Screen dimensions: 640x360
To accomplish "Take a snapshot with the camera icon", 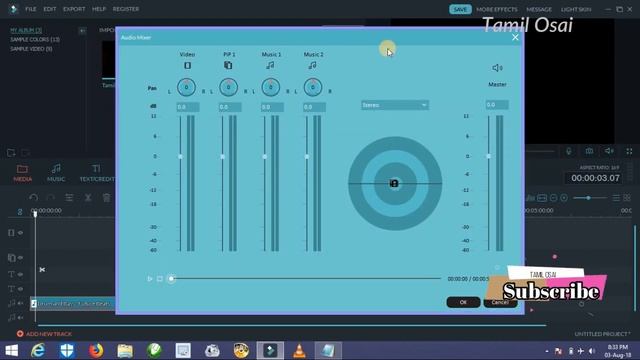I will coord(589,151).
